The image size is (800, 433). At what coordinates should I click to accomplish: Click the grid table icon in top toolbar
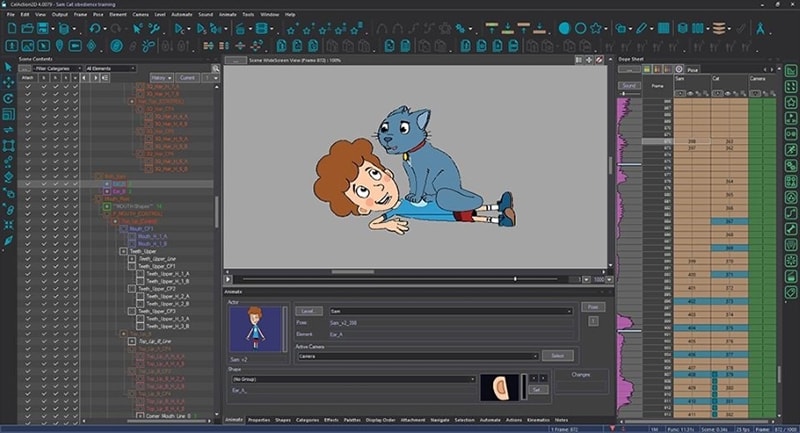tap(663, 28)
